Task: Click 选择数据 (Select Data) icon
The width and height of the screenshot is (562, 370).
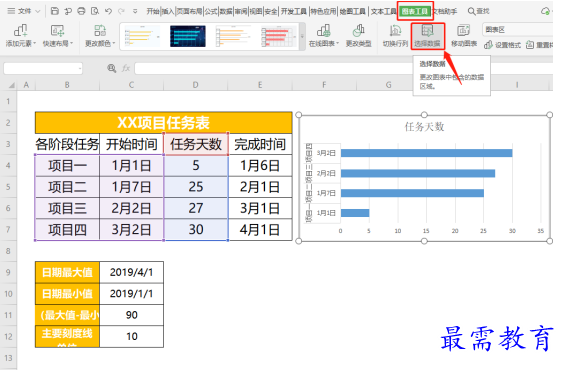Action: [x=428, y=35]
